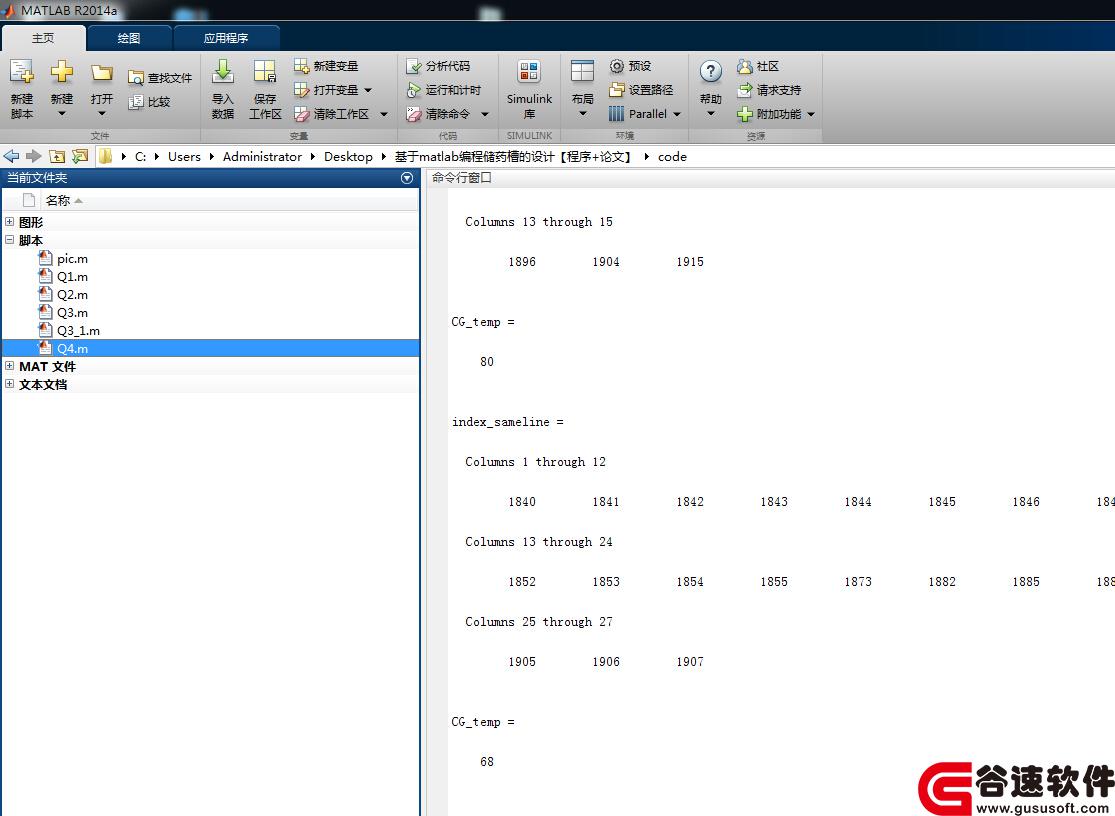Open the Parallel dropdown arrow
Viewport: 1115px width, 816px height.
(677, 114)
